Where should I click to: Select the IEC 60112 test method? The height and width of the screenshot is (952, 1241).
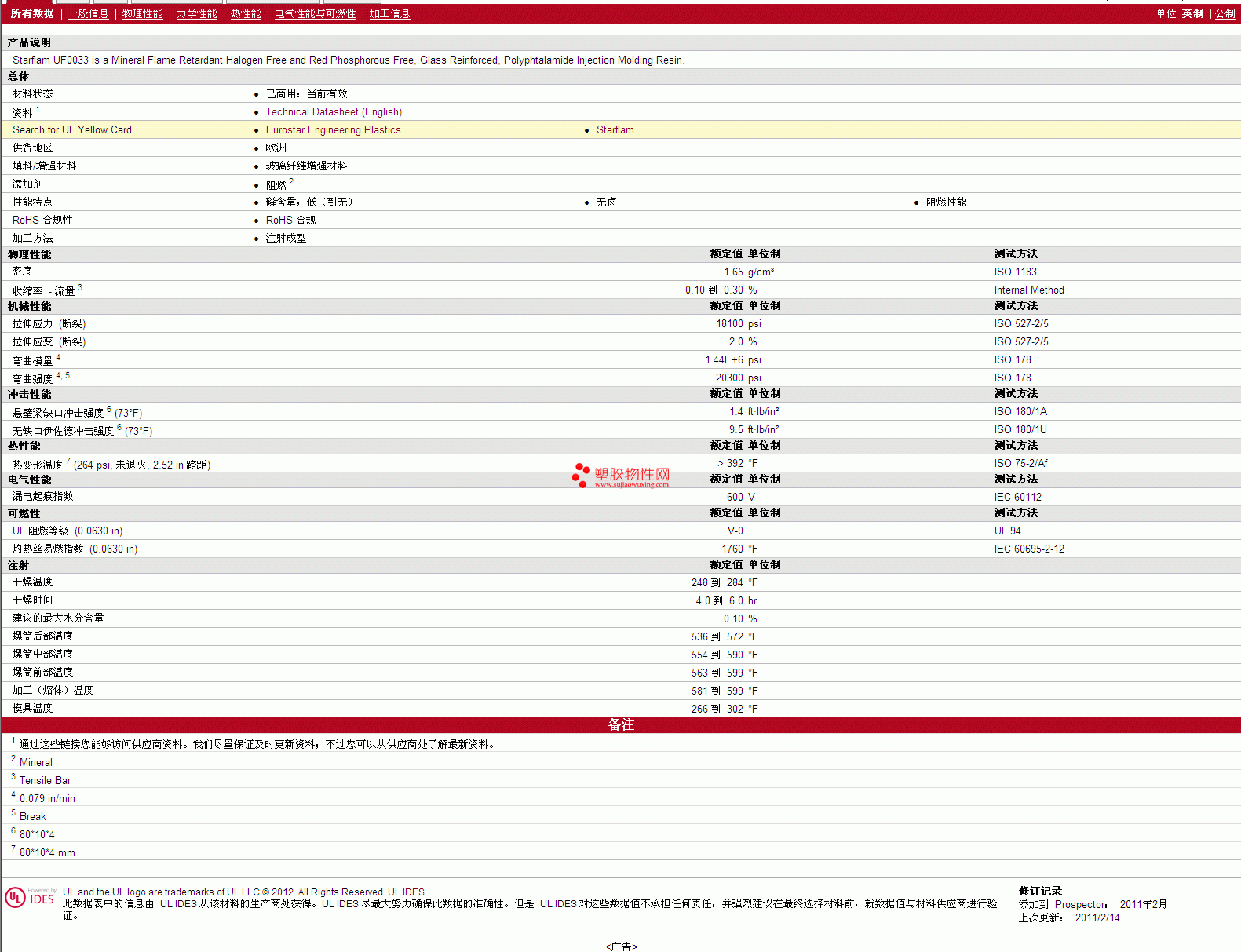(x=1017, y=498)
